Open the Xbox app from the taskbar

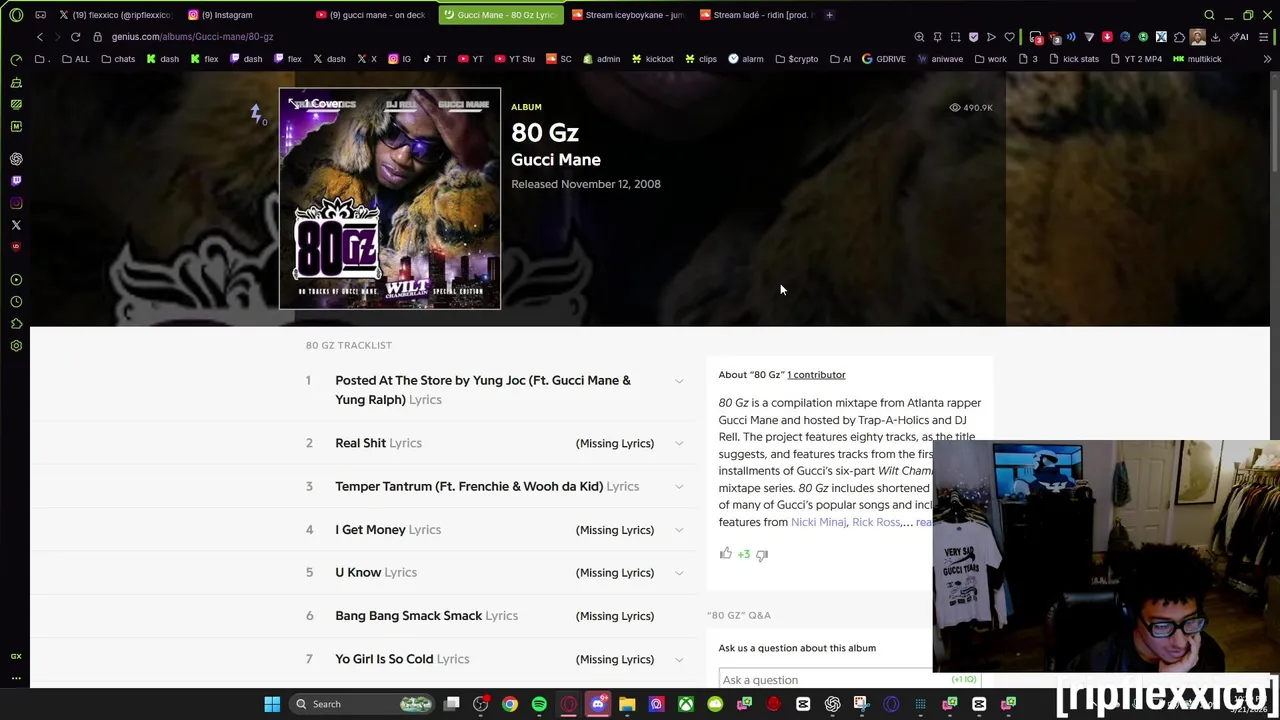686,704
